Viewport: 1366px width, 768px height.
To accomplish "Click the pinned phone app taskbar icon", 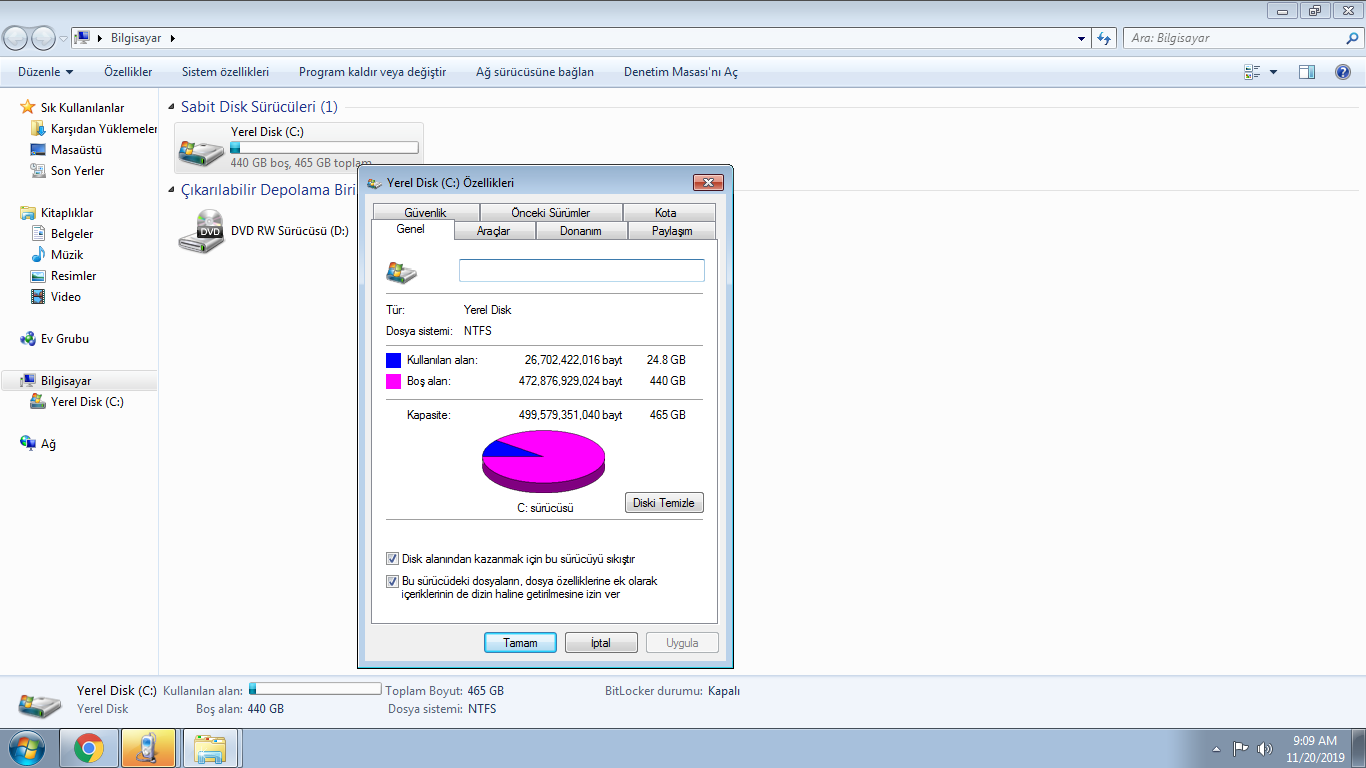I will point(148,748).
